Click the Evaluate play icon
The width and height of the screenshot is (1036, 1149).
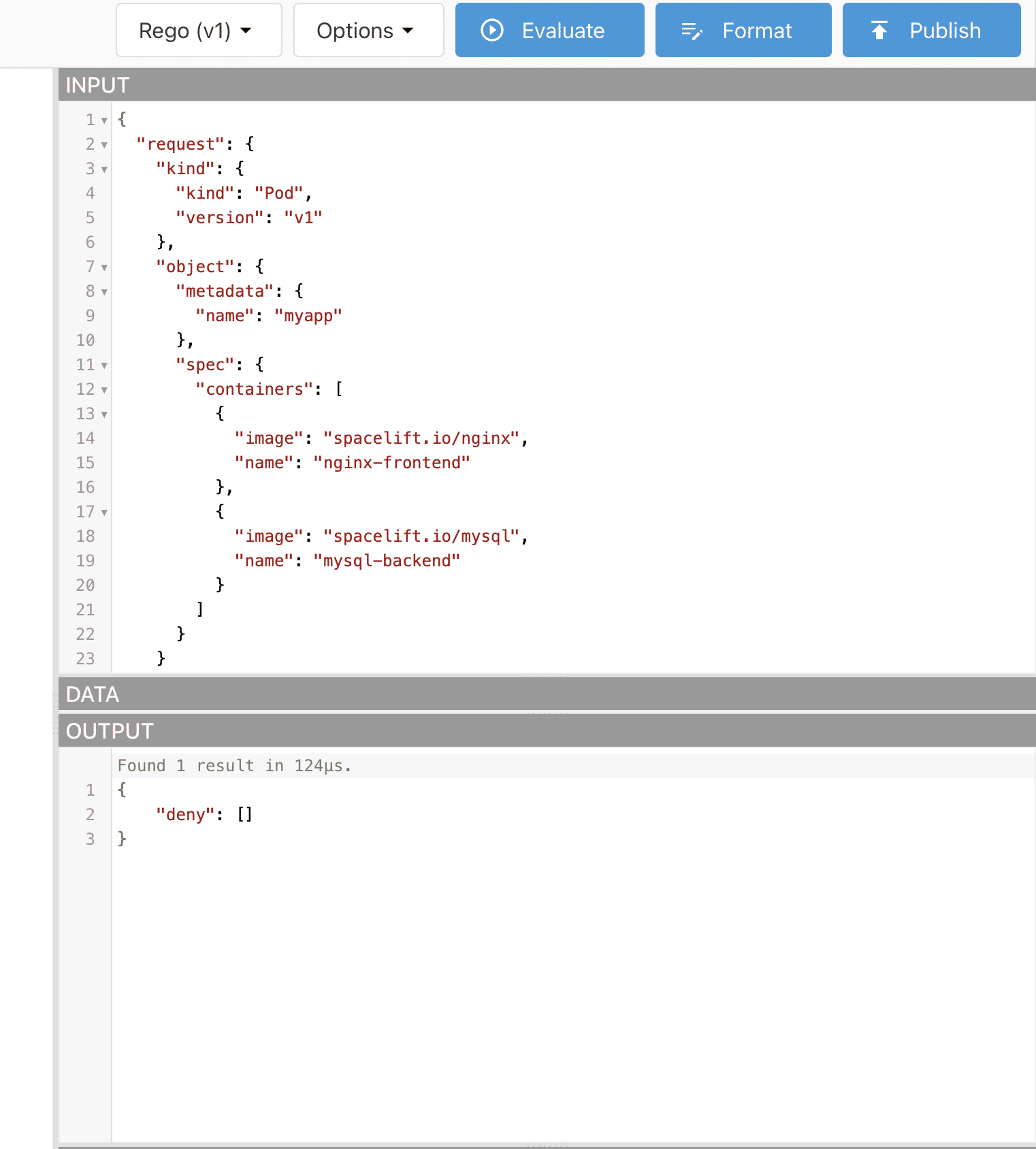click(491, 31)
